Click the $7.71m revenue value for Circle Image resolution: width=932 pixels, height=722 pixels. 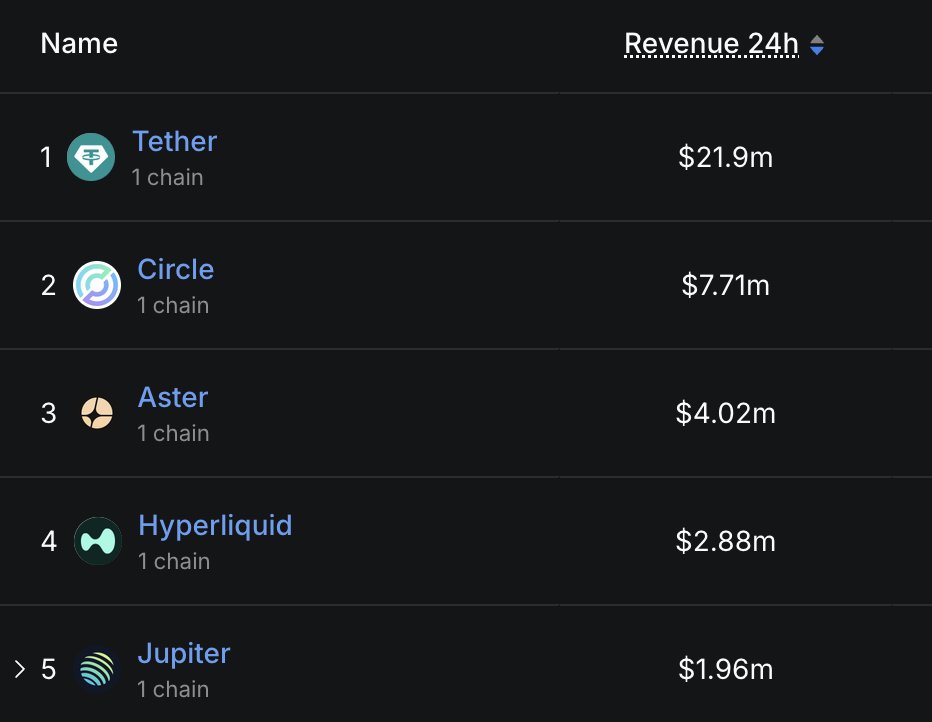tap(726, 285)
